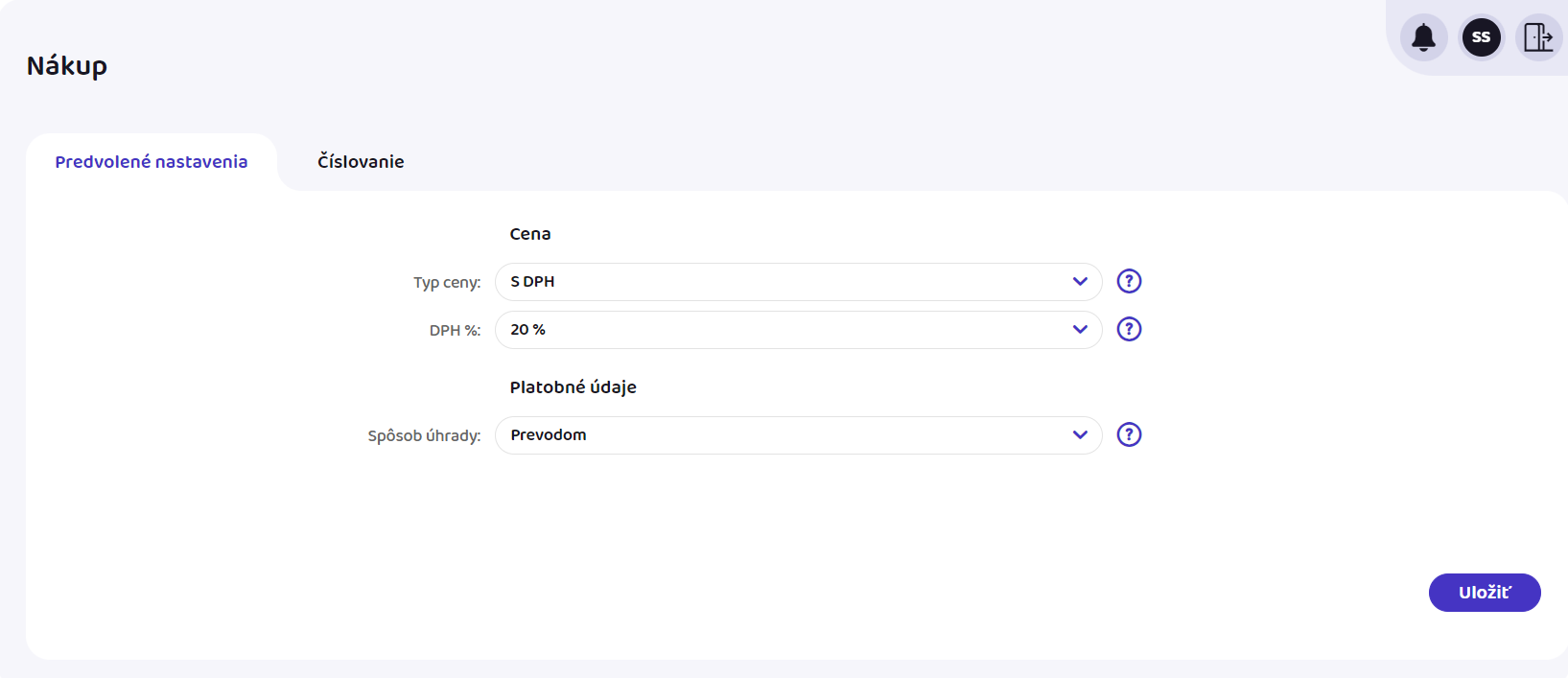Show help for Spôsob úhrady field
The image size is (1568, 678).
(x=1129, y=434)
